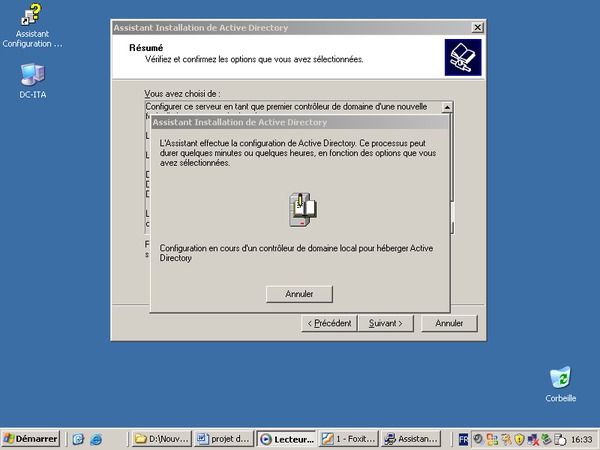This screenshot has width=600, height=450.
Task: Open the Démarrer start menu
Action: pos(31,439)
